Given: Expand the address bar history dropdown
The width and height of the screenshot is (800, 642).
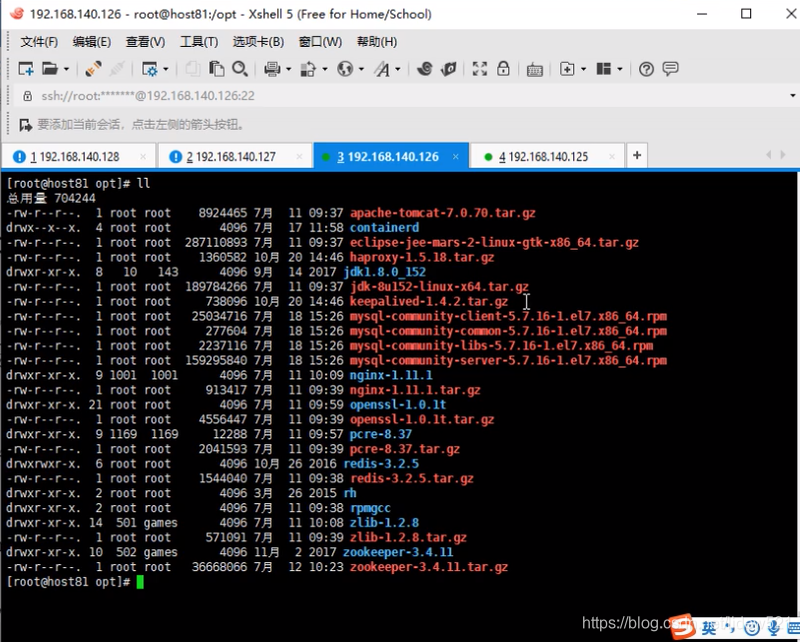Looking at the screenshot, I should tap(792, 96).
